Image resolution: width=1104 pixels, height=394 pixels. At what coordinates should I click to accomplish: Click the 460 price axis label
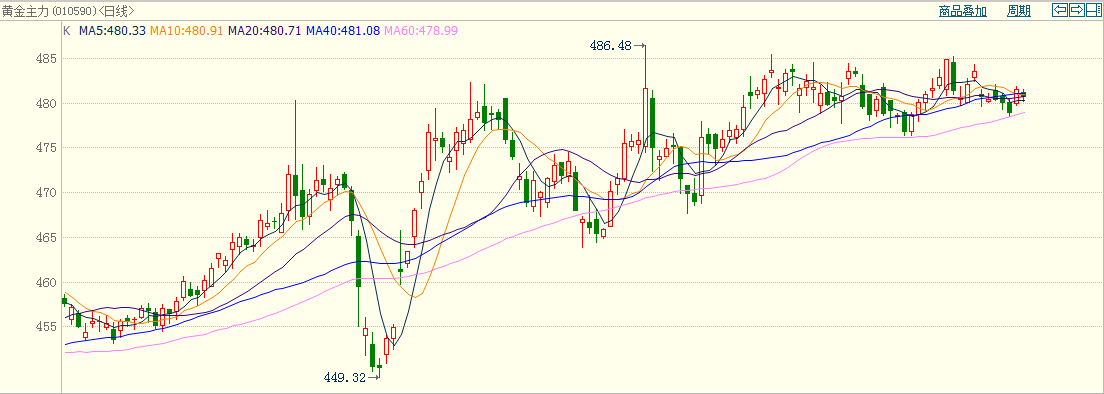(45, 283)
